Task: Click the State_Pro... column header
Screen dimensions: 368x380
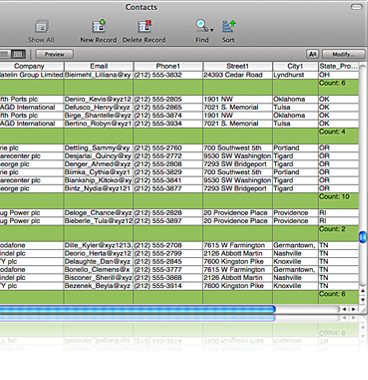Action: (339, 66)
